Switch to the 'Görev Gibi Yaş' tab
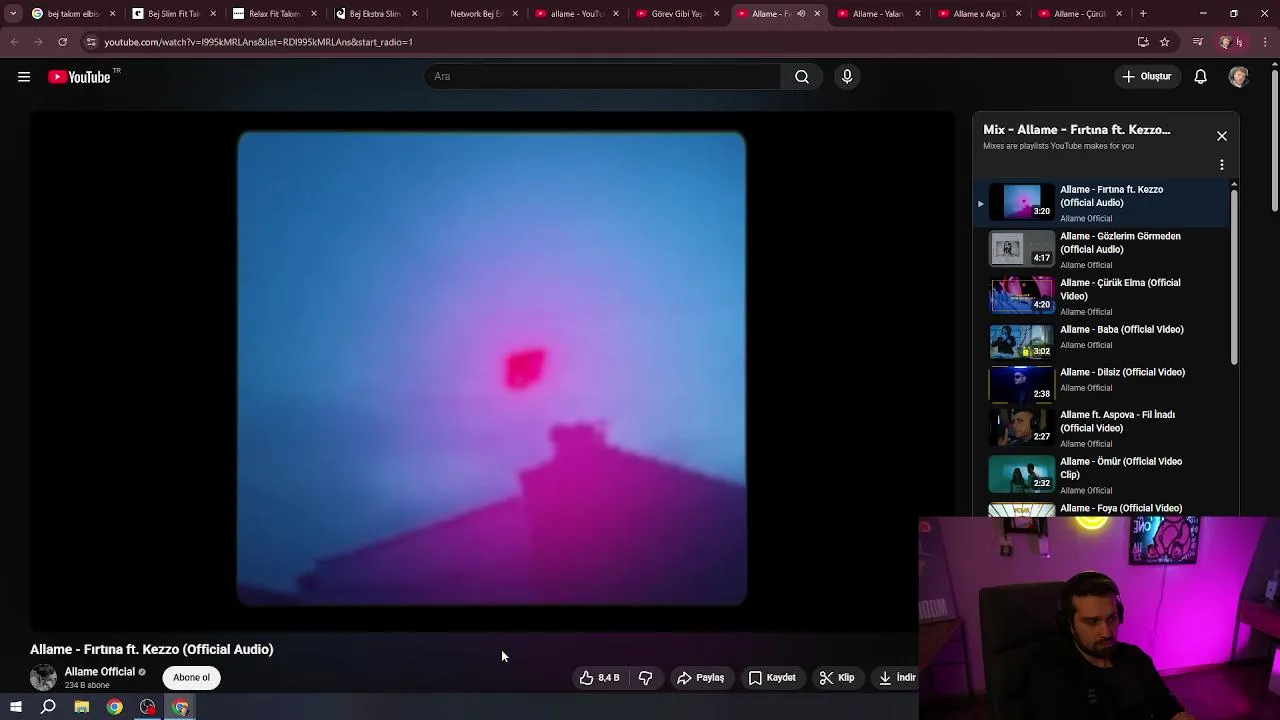Screen dimensions: 1280x720 (676, 14)
